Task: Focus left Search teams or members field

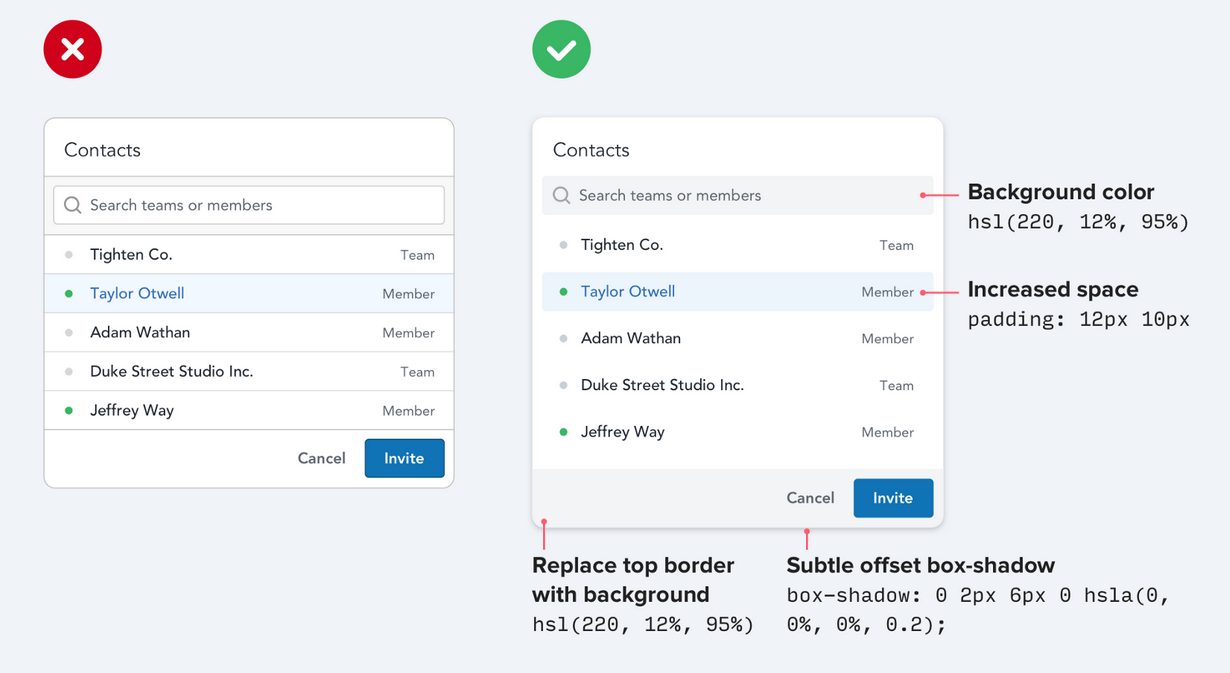Action: [260, 205]
